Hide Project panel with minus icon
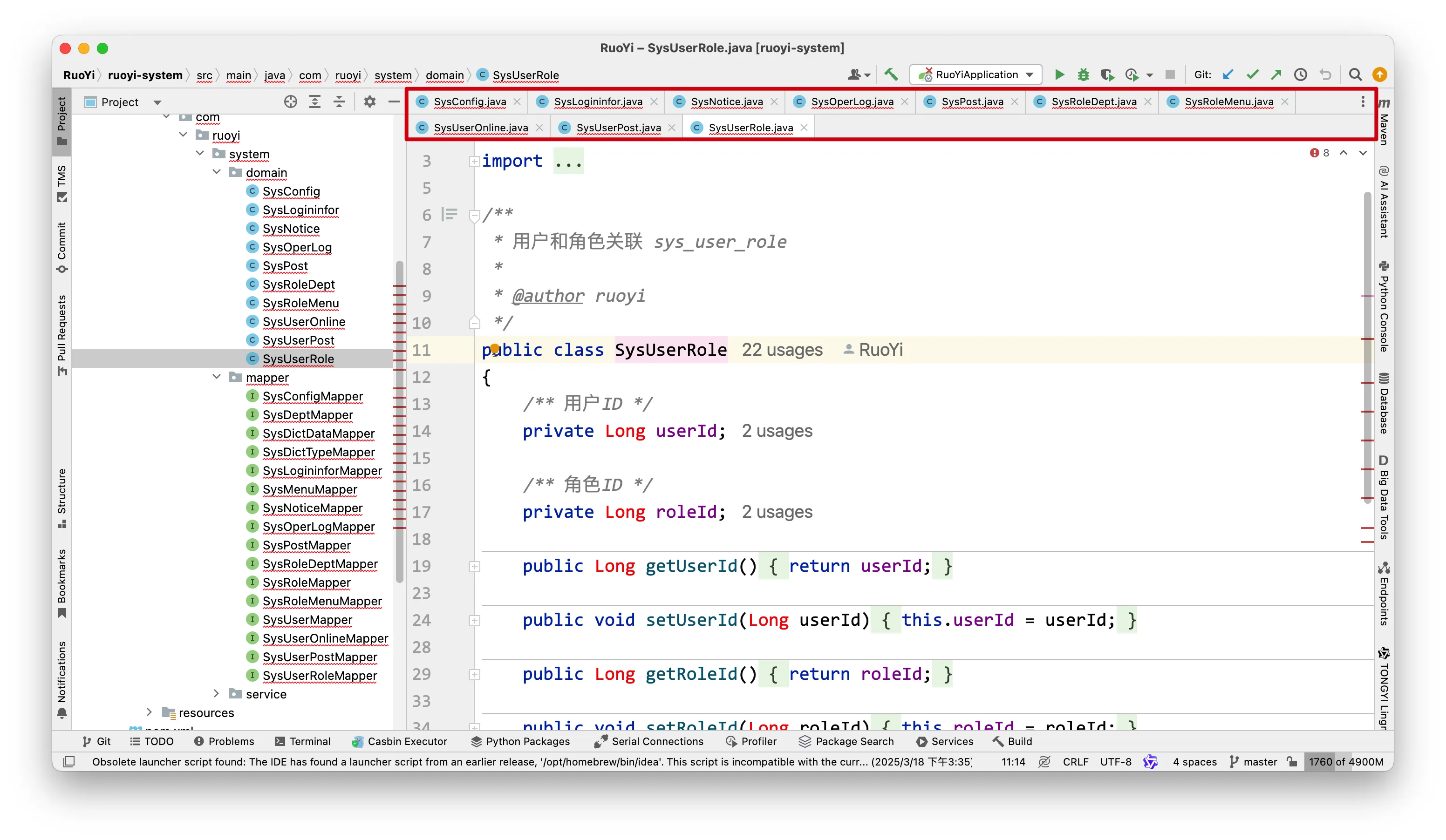The width and height of the screenshot is (1446, 840). 394,102
